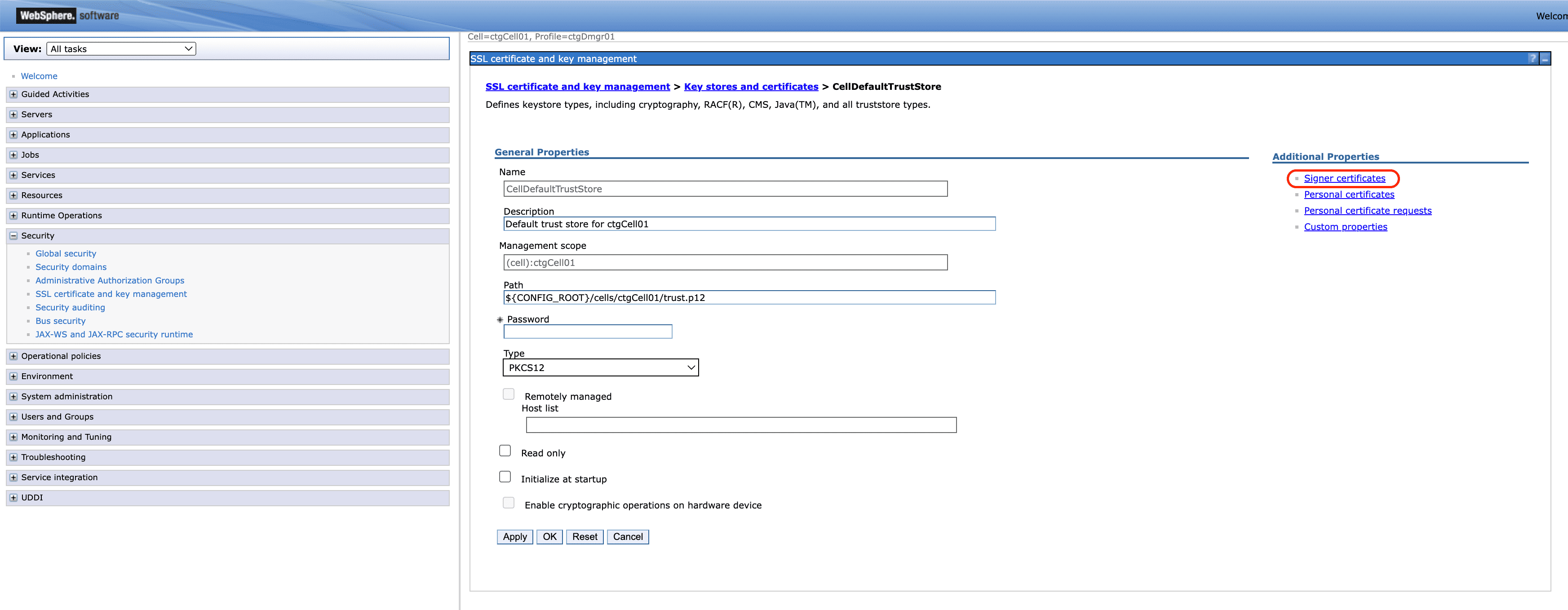Click the Name field CellDefaultTrustStore
Viewport: 1568px width, 610px height.
pyautogui.click(x=726, y=189)
